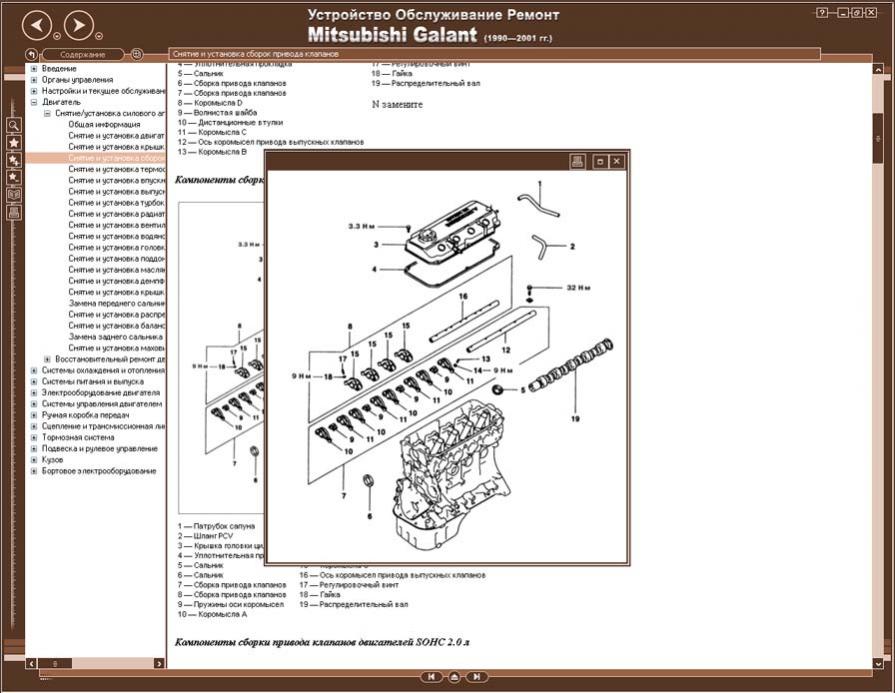895x693 pixels.
Task: Click the open book icon in sidebar
Action: pos(14,195)
